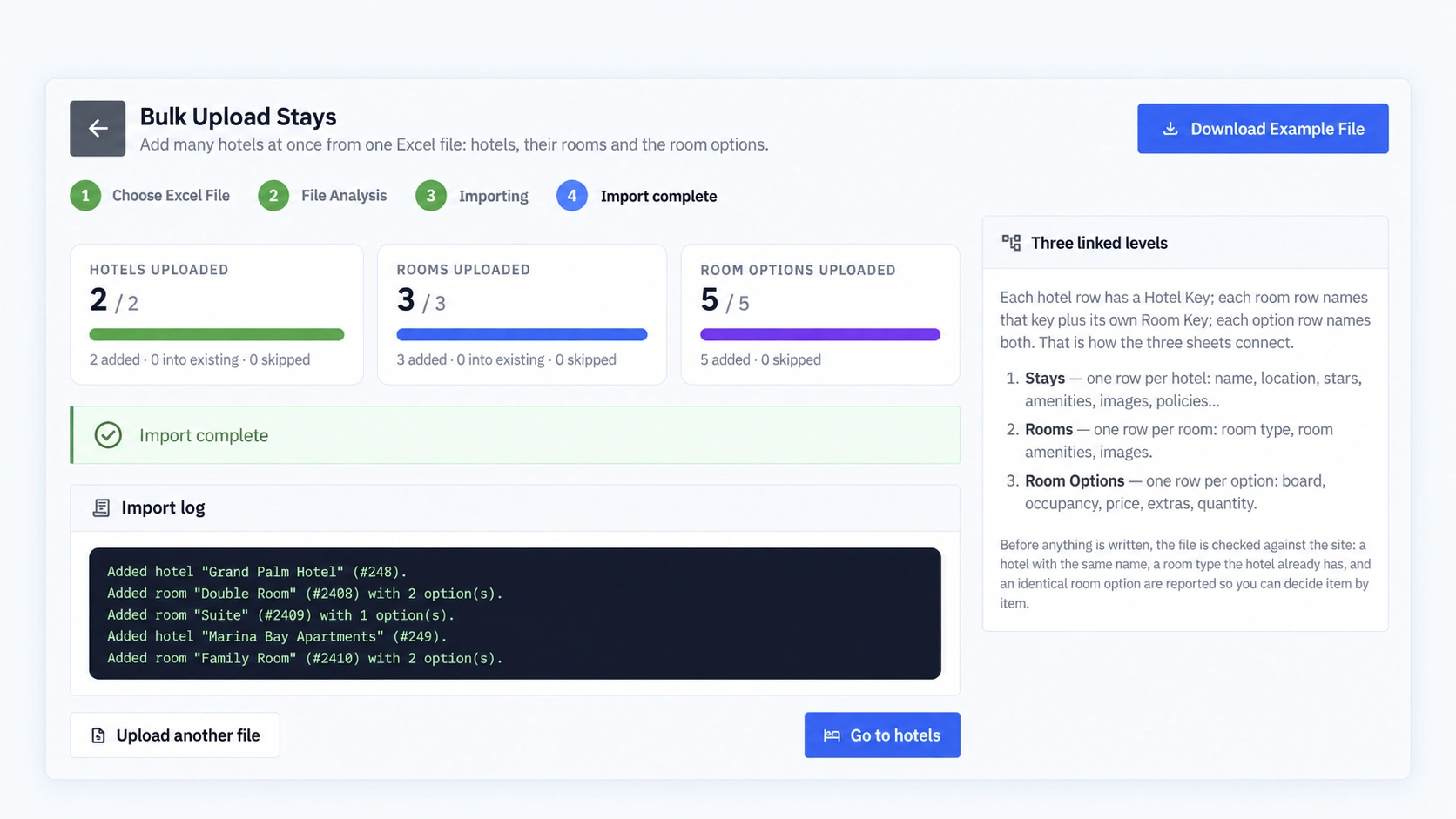The image size is (1456, 819).
Task: Click the green Import complete banner text
Action: click(x=204, y=435)
